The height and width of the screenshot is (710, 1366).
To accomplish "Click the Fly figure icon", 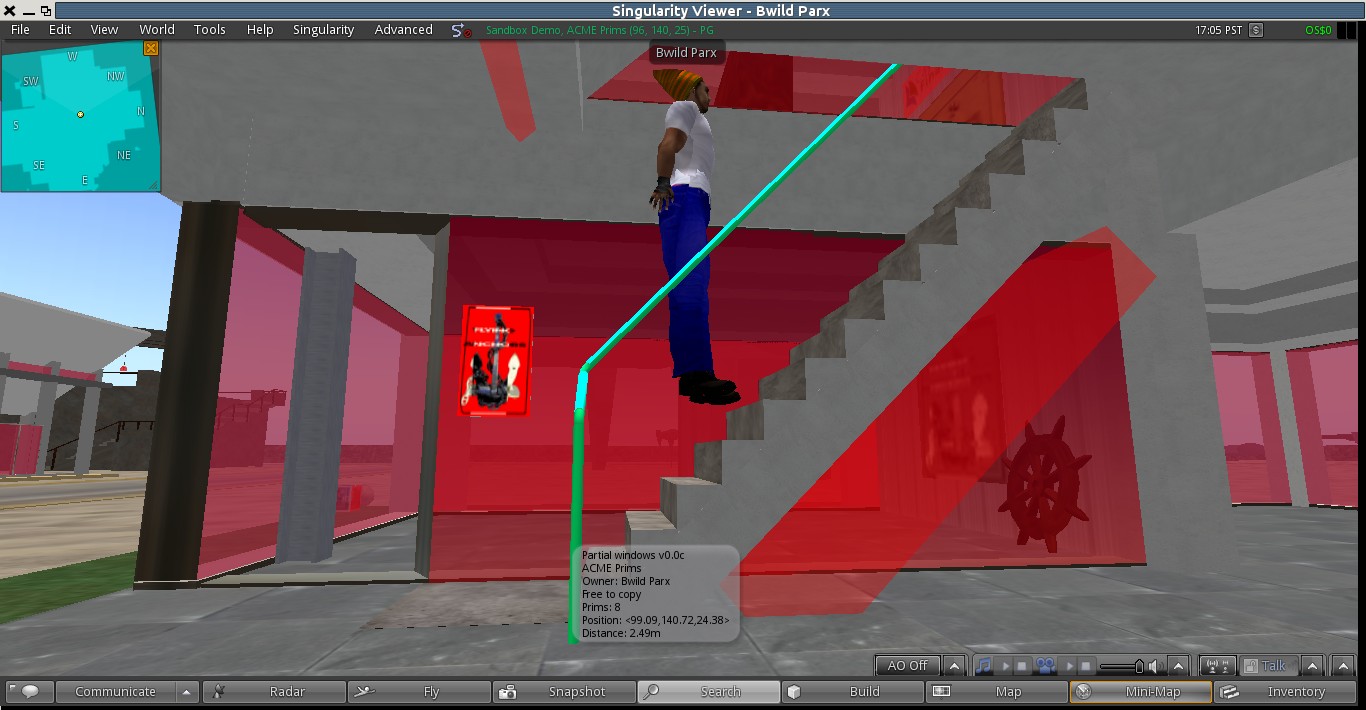I will click(365, 691).
